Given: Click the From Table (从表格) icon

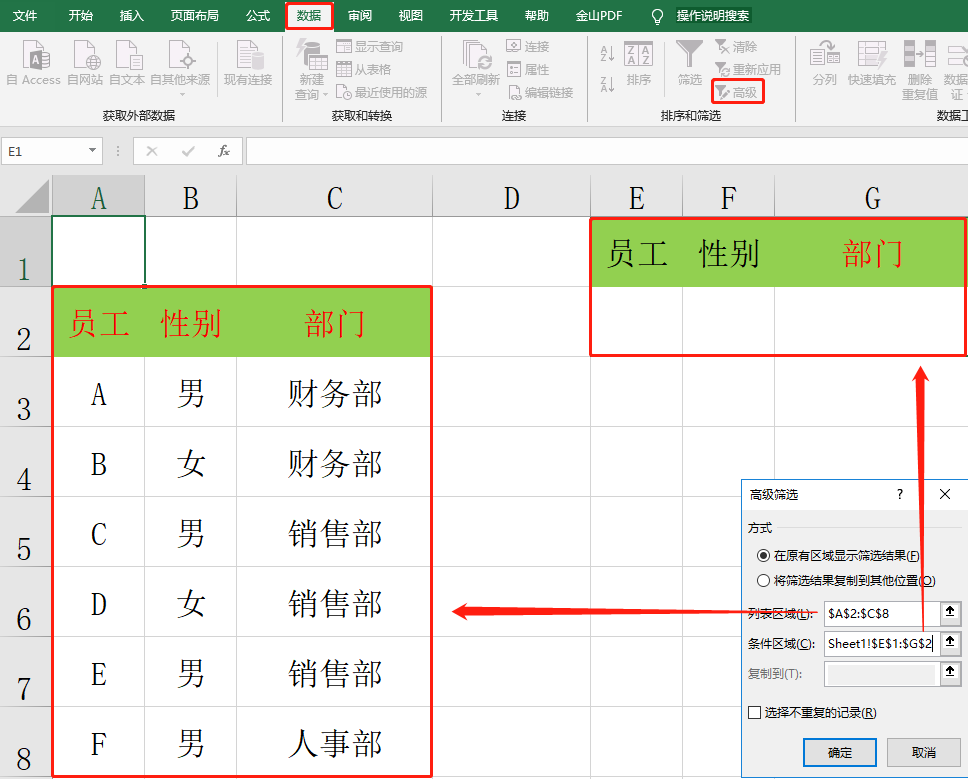Looking at the screenshot, I should (x=344, y=69).
